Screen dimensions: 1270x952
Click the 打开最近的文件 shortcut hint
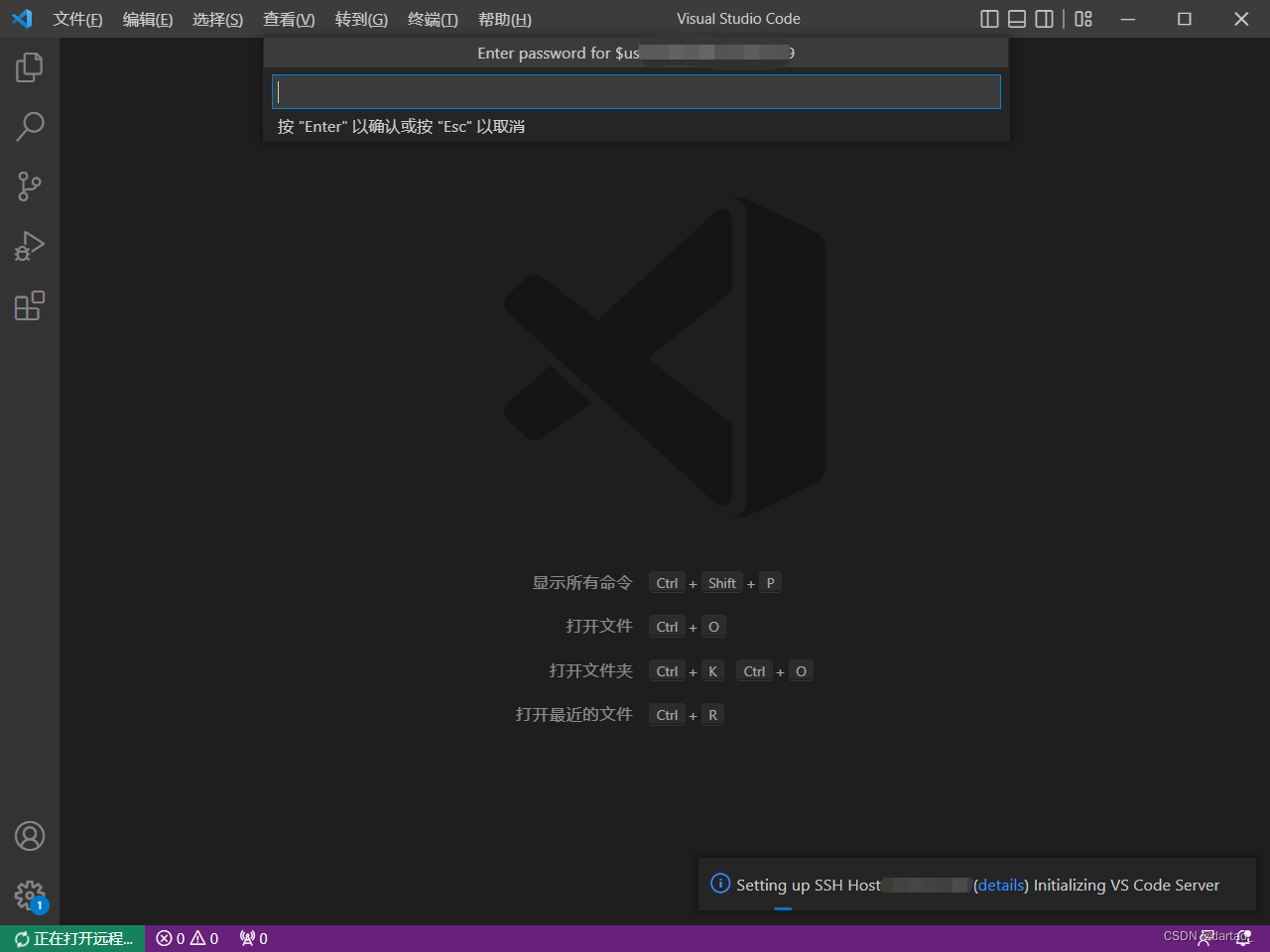pos(574,715)
